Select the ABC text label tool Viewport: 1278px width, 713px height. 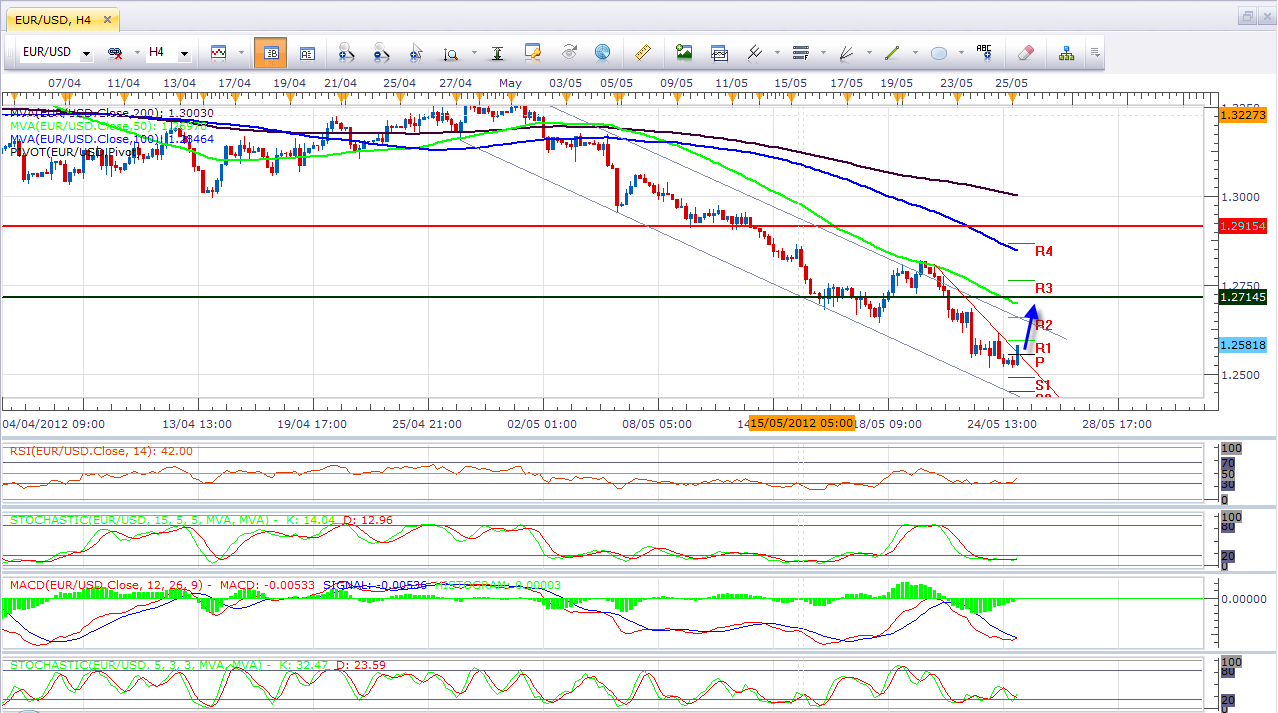pos(984,53)
